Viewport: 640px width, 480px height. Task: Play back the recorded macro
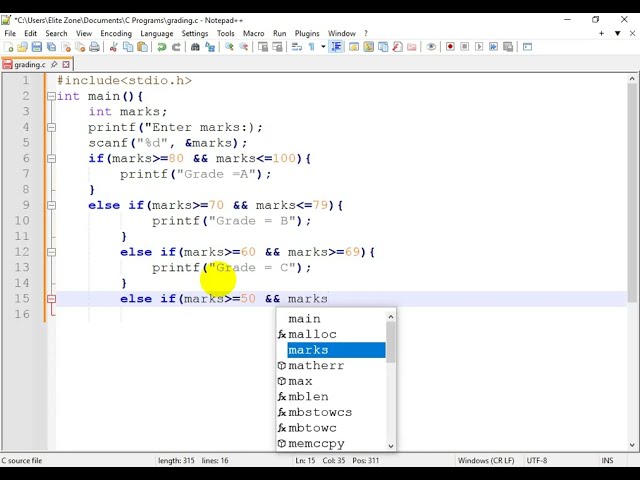coord(479,47)
